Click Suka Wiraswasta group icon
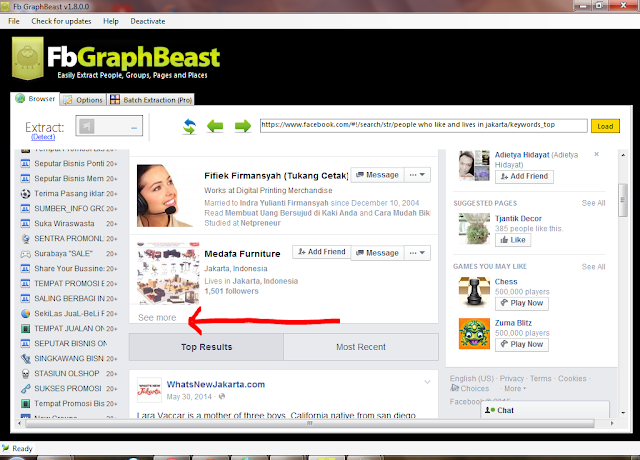Screen dimensions: 640x460 25,224
